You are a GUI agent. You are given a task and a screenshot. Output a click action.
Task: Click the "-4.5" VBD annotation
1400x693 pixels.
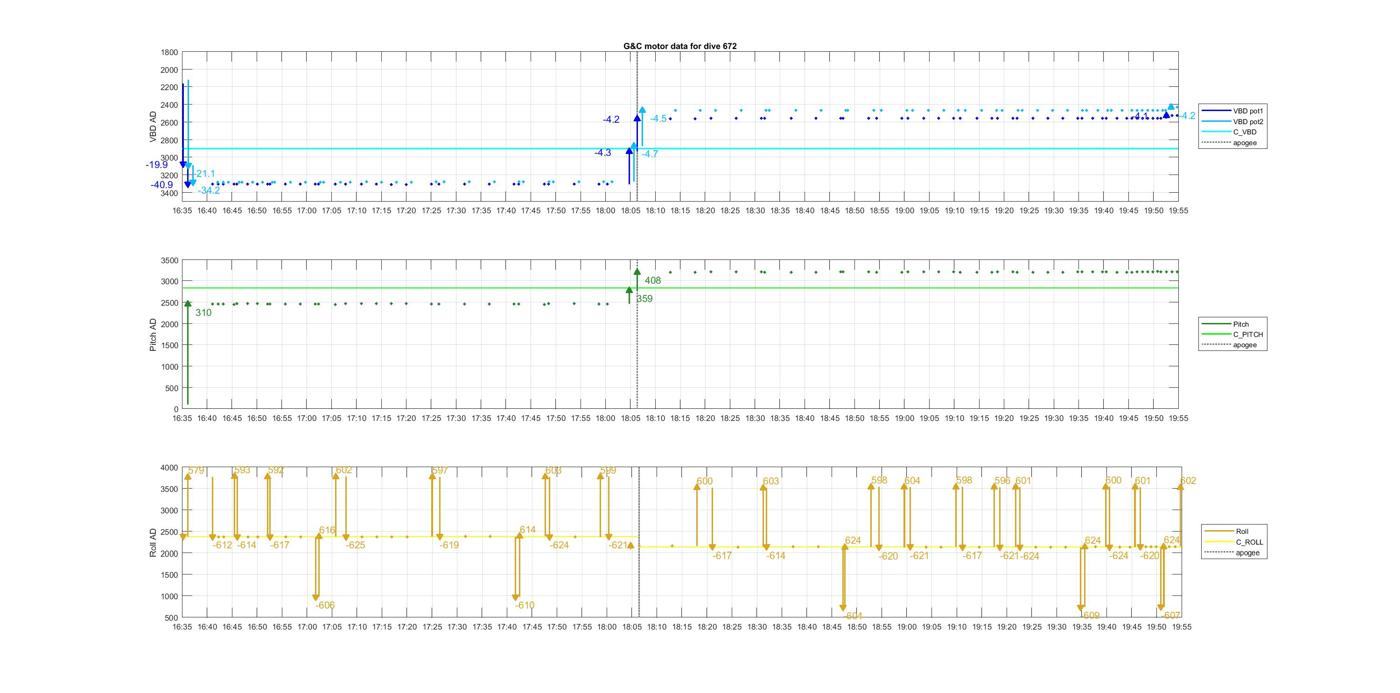point(658,119)
